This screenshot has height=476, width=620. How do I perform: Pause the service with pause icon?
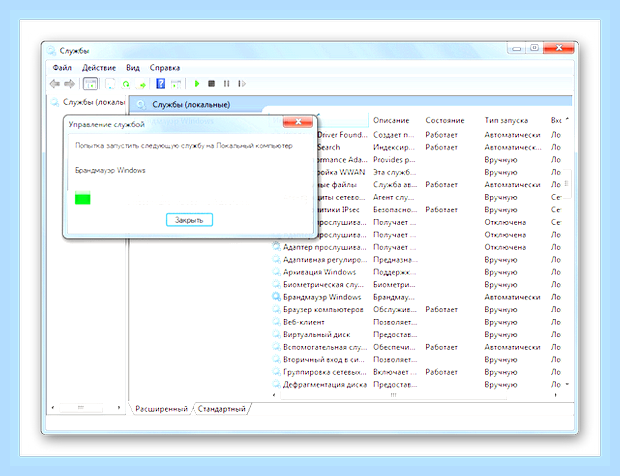[x=227, y=84]
